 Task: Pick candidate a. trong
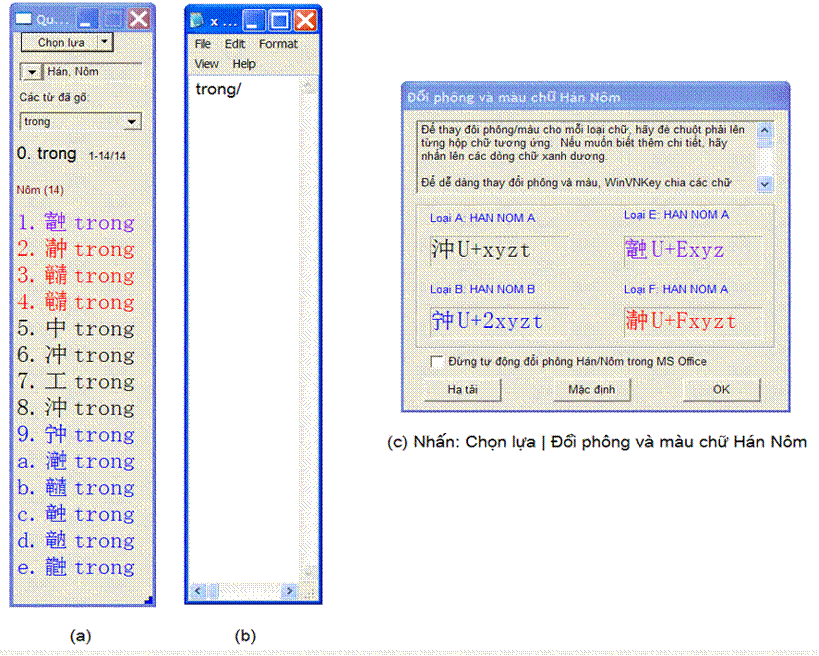(x=76, y=461)
